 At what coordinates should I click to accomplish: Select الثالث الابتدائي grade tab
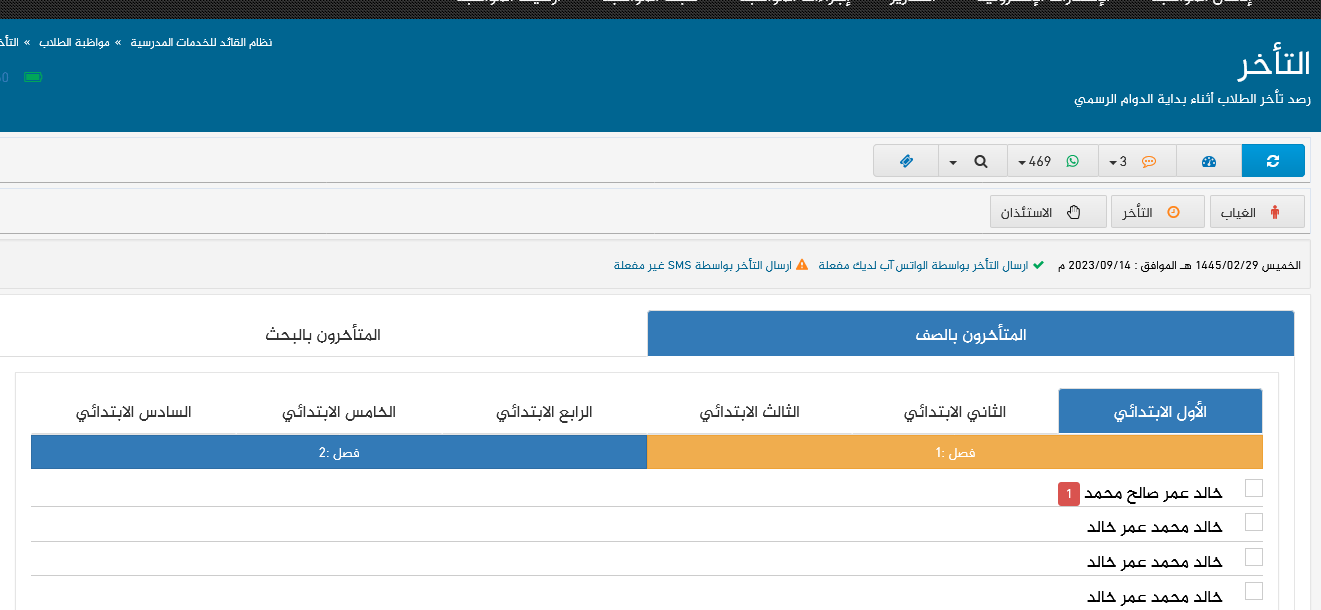coord(749,412)
